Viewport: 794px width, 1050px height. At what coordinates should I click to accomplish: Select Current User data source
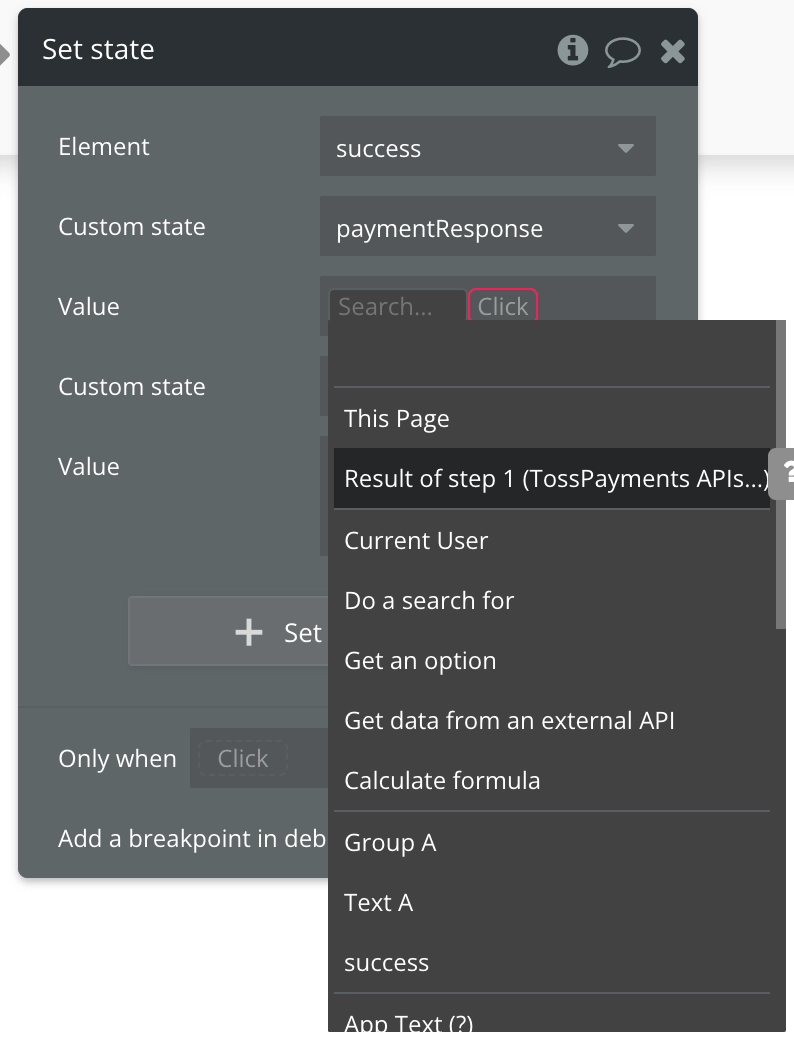(x=416, y=541)
